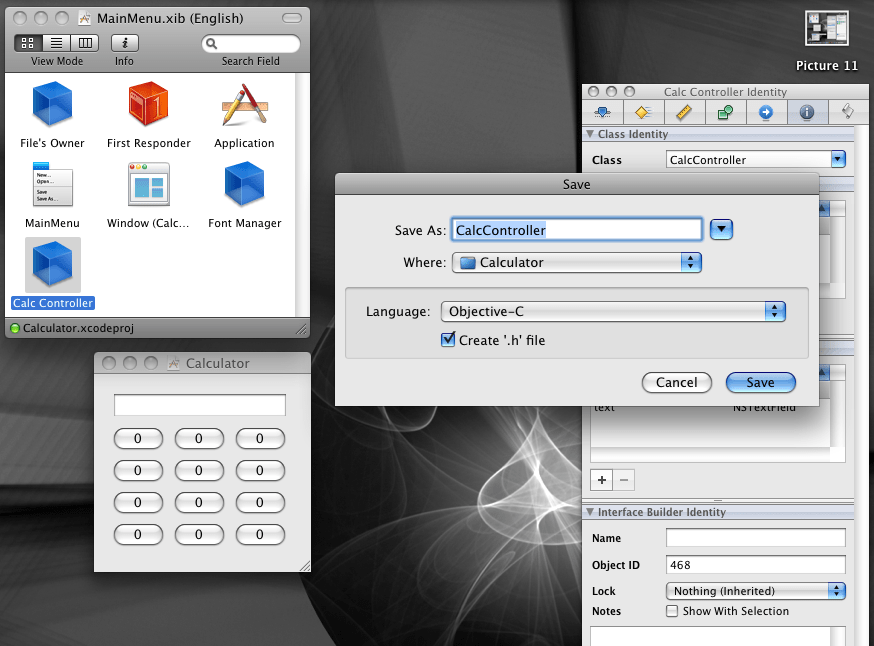This screenshot has height=646, width=874.
Task: Click the Calculator window text field
Action: (x=200, y=405)
